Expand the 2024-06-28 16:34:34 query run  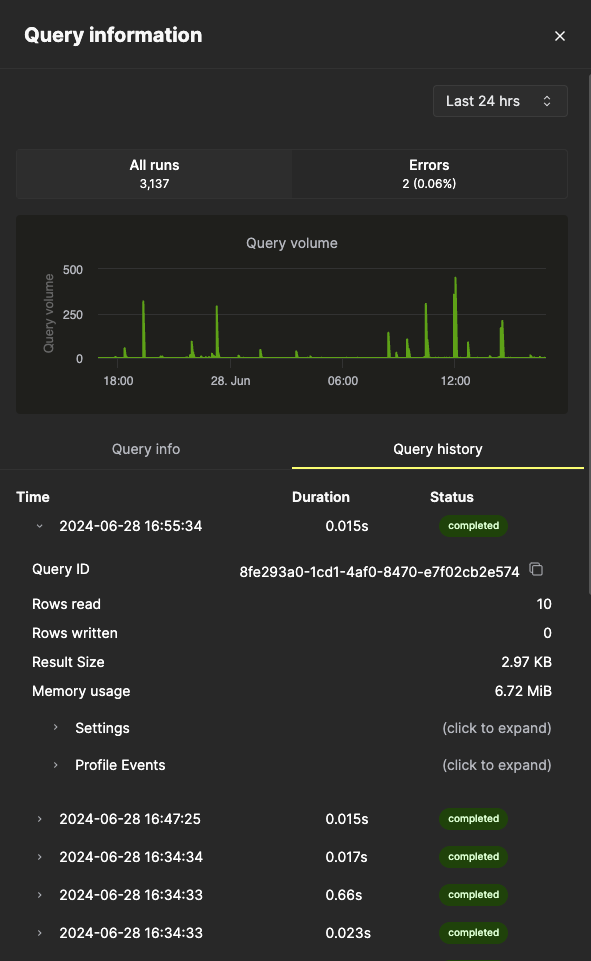point(39,857)
